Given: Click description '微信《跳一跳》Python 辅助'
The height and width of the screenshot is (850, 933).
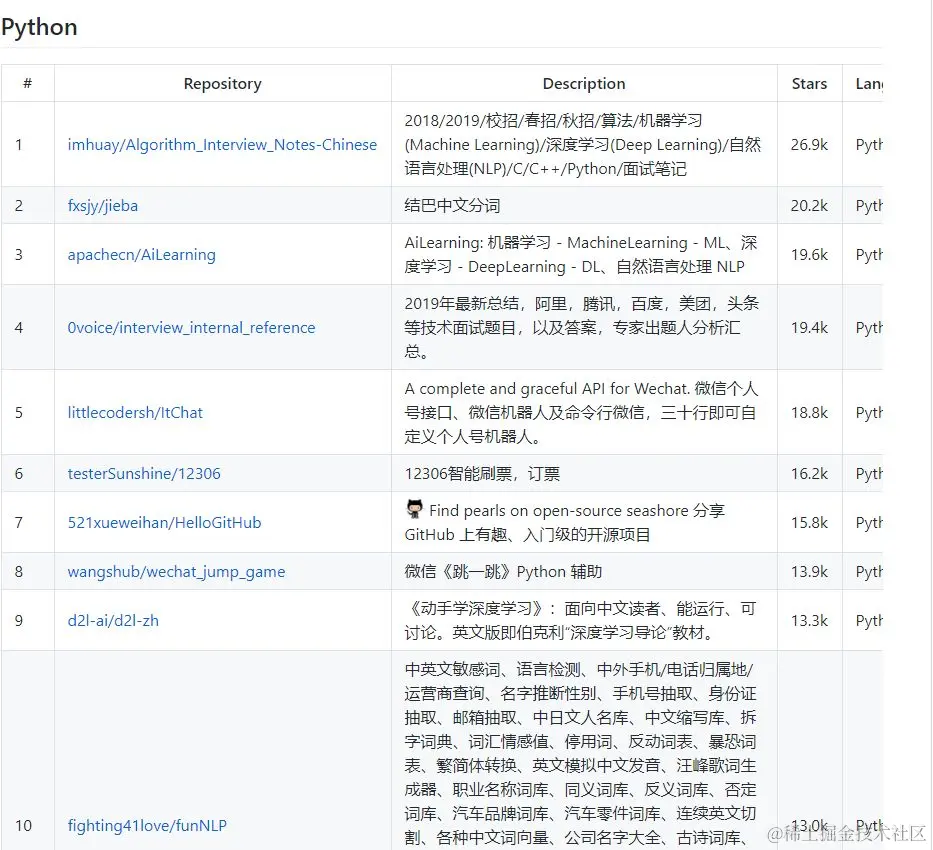Looking at the screenshot, I should (x=503, y=572).
